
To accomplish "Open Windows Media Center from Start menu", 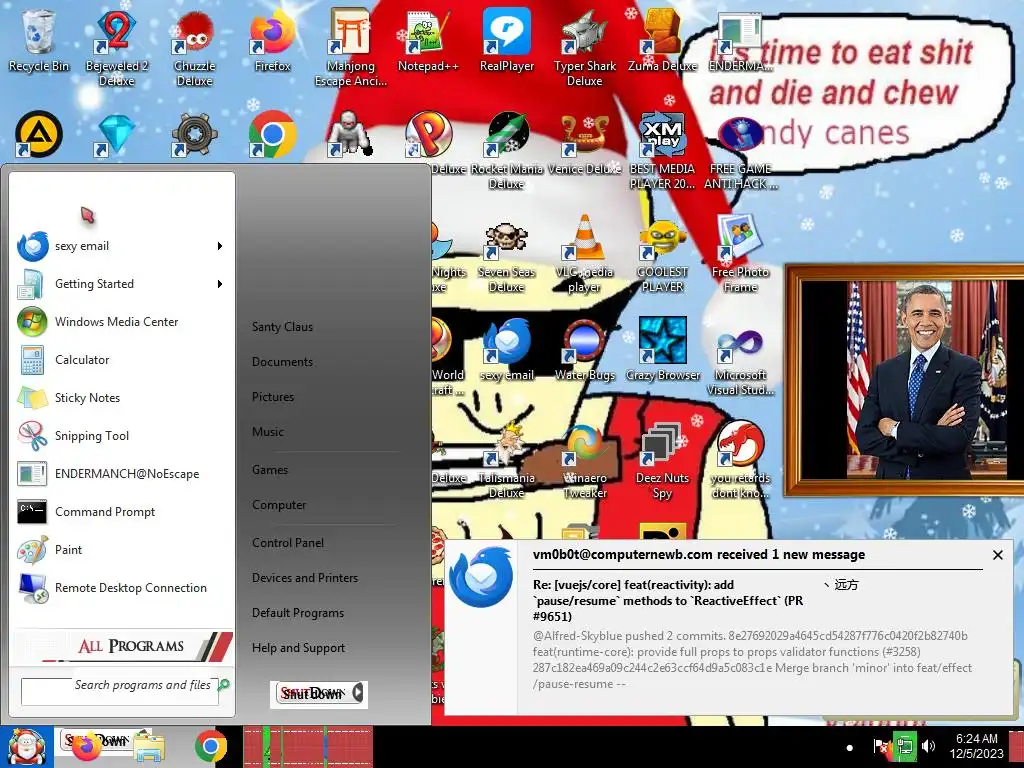I will point(121,322).
